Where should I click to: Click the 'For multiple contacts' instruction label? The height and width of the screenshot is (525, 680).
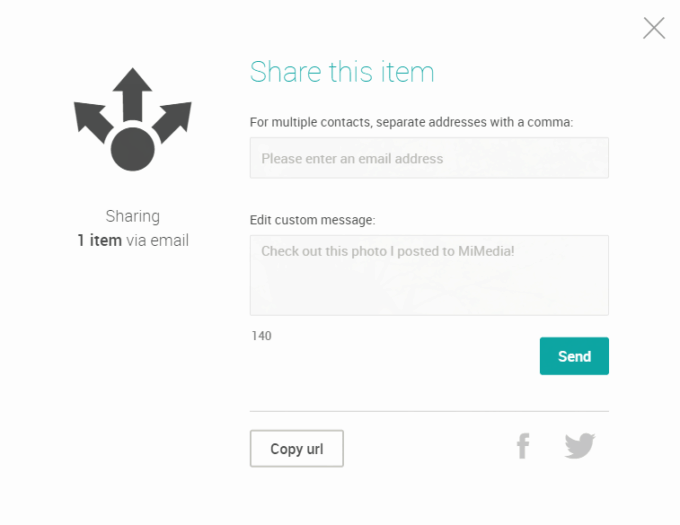411,123
